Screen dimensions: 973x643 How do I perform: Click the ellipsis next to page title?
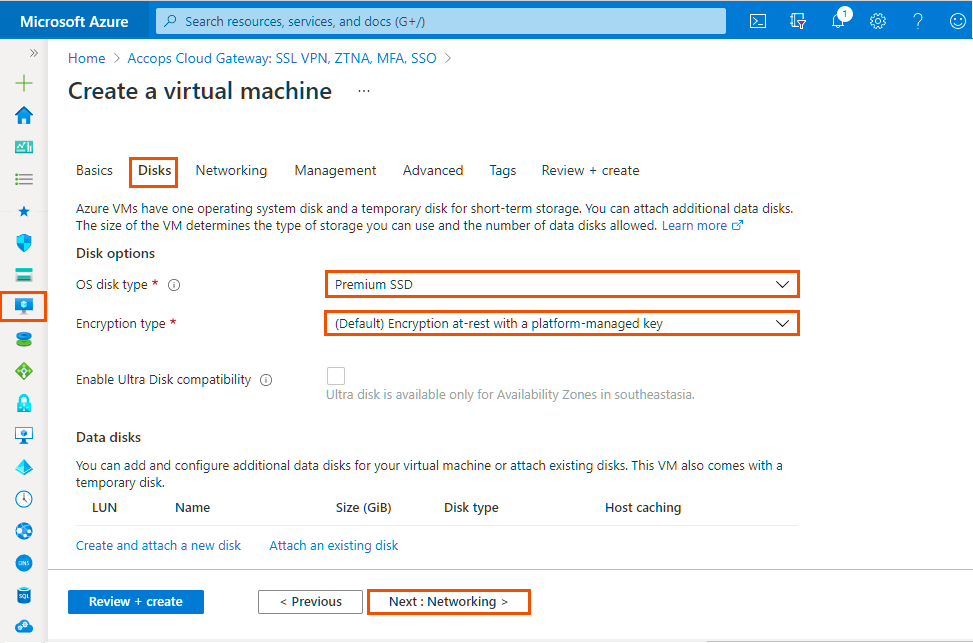(x=364, y=91)
